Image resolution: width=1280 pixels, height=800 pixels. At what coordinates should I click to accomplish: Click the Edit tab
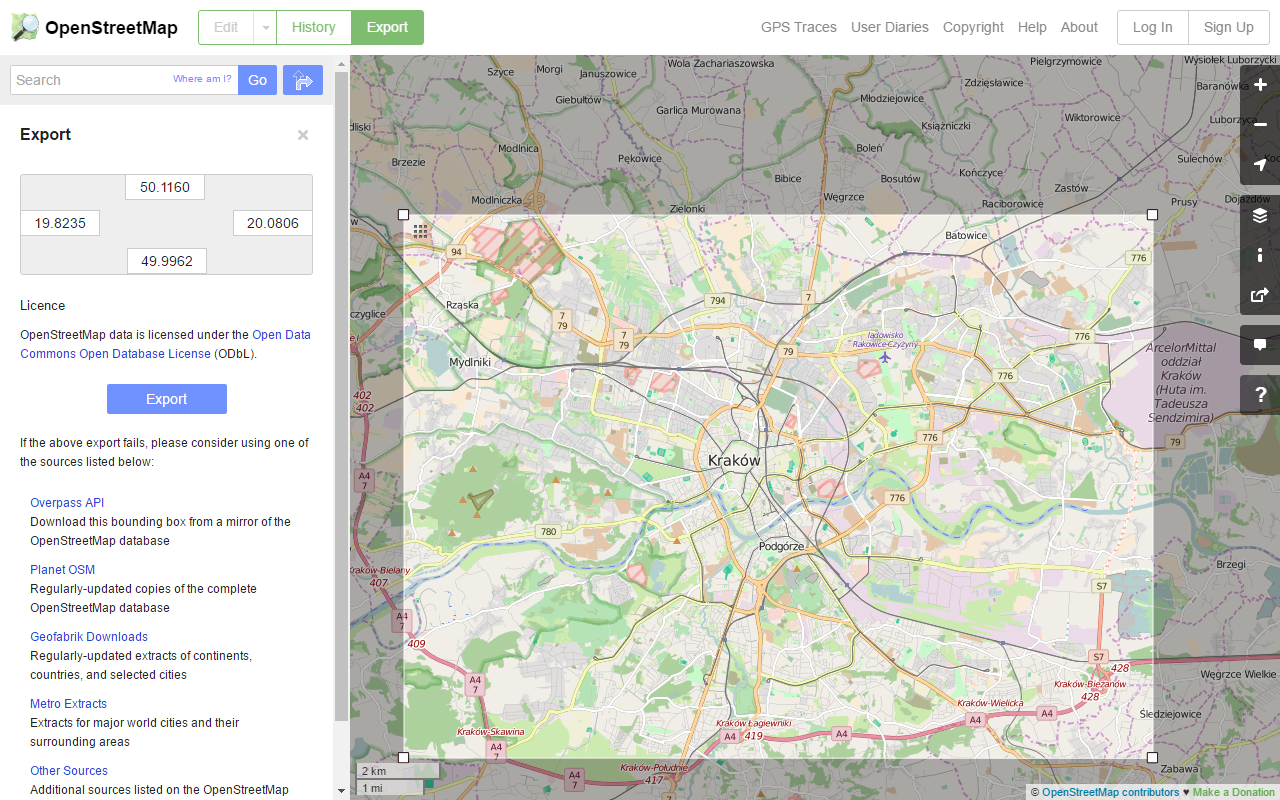(x=226, y=28)
